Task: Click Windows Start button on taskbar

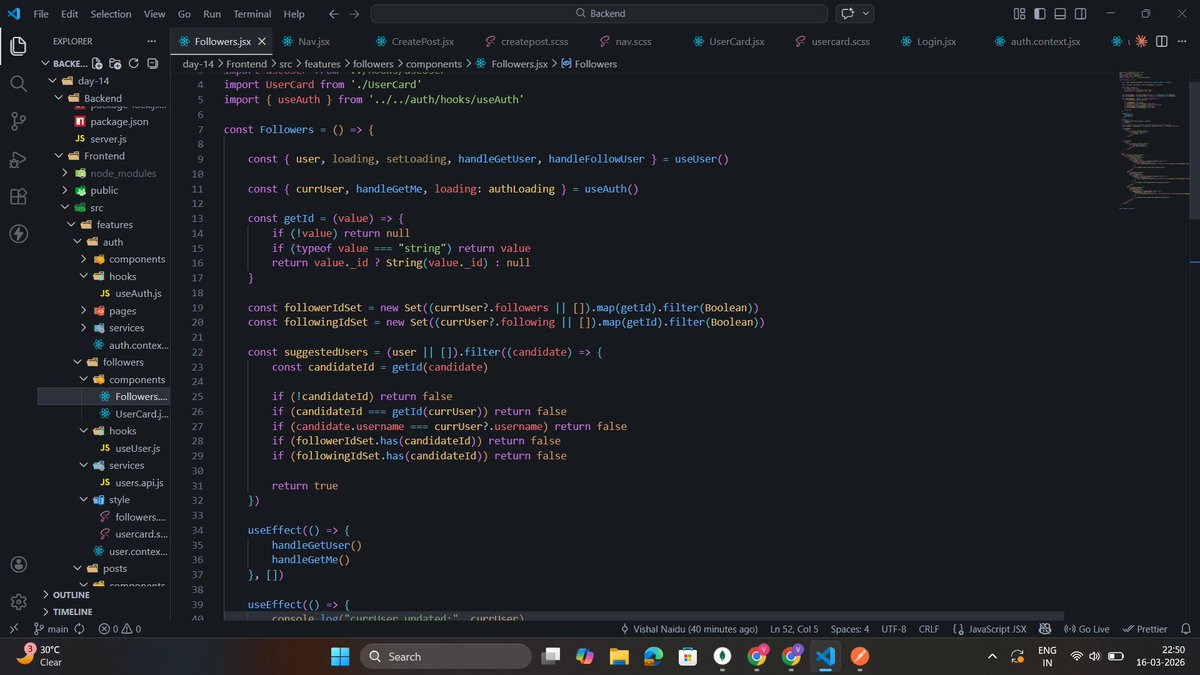Action: click(339, 656)
